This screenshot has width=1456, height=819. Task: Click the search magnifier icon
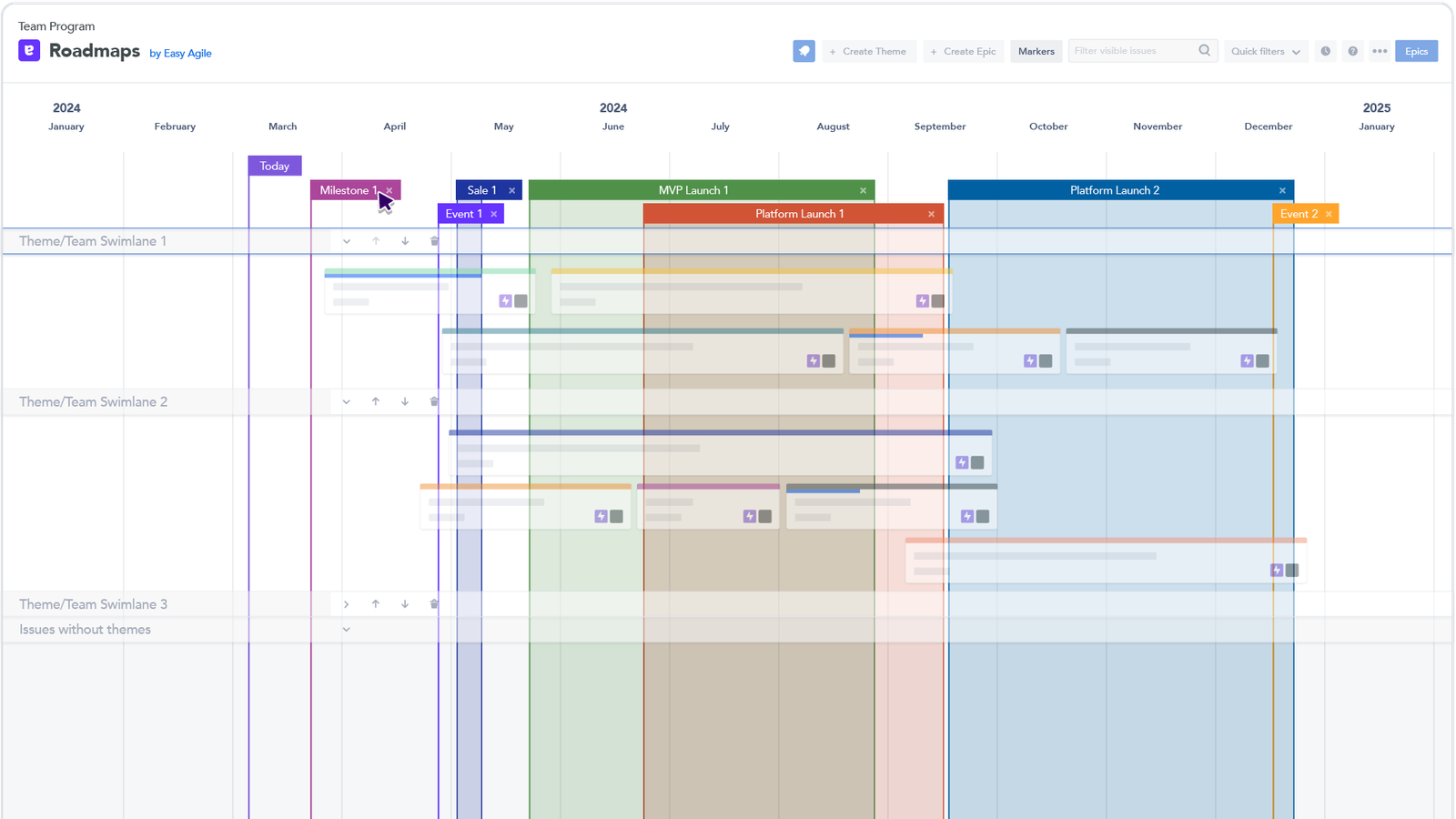click(1205, 50)
